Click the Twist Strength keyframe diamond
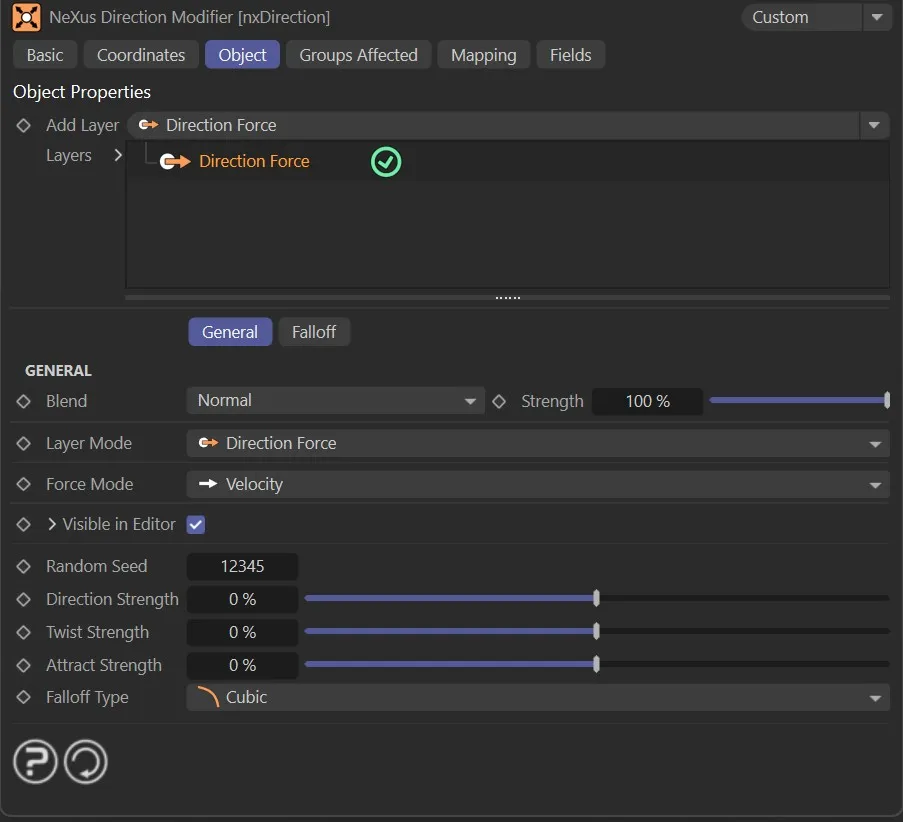Screen dimensions: 903x822 coord(24,632)
